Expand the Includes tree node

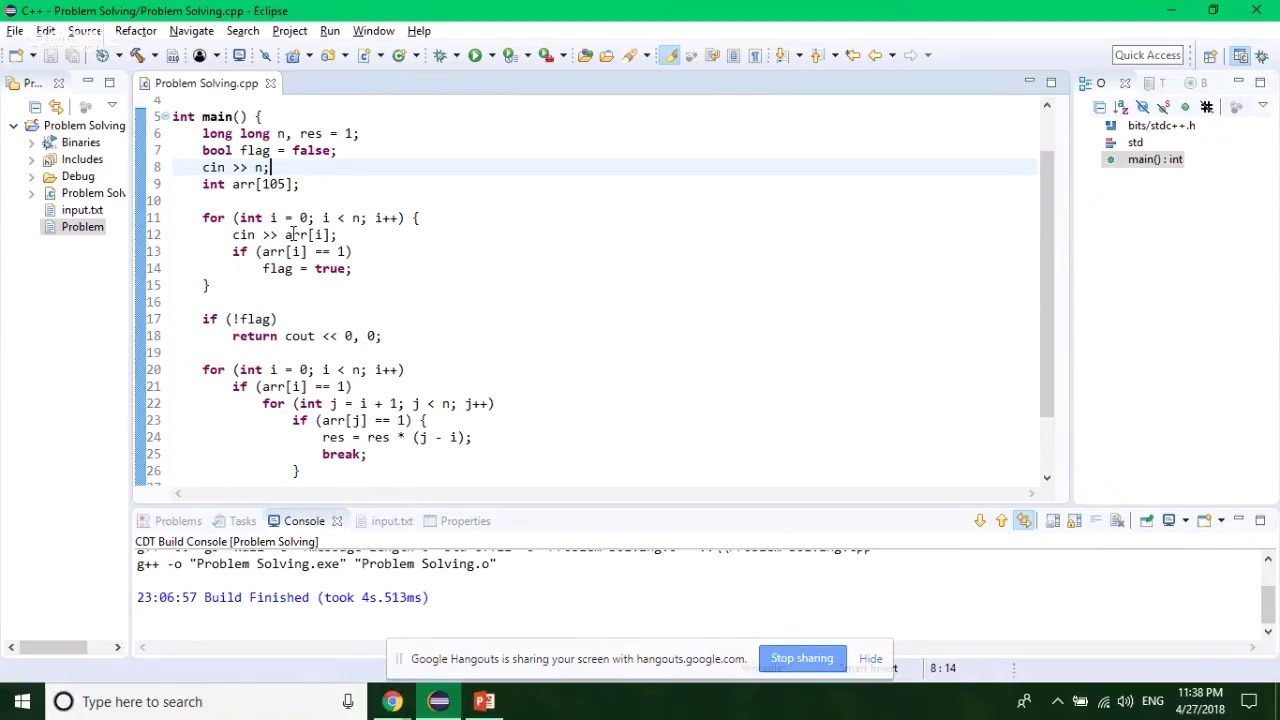click(31, 160)
